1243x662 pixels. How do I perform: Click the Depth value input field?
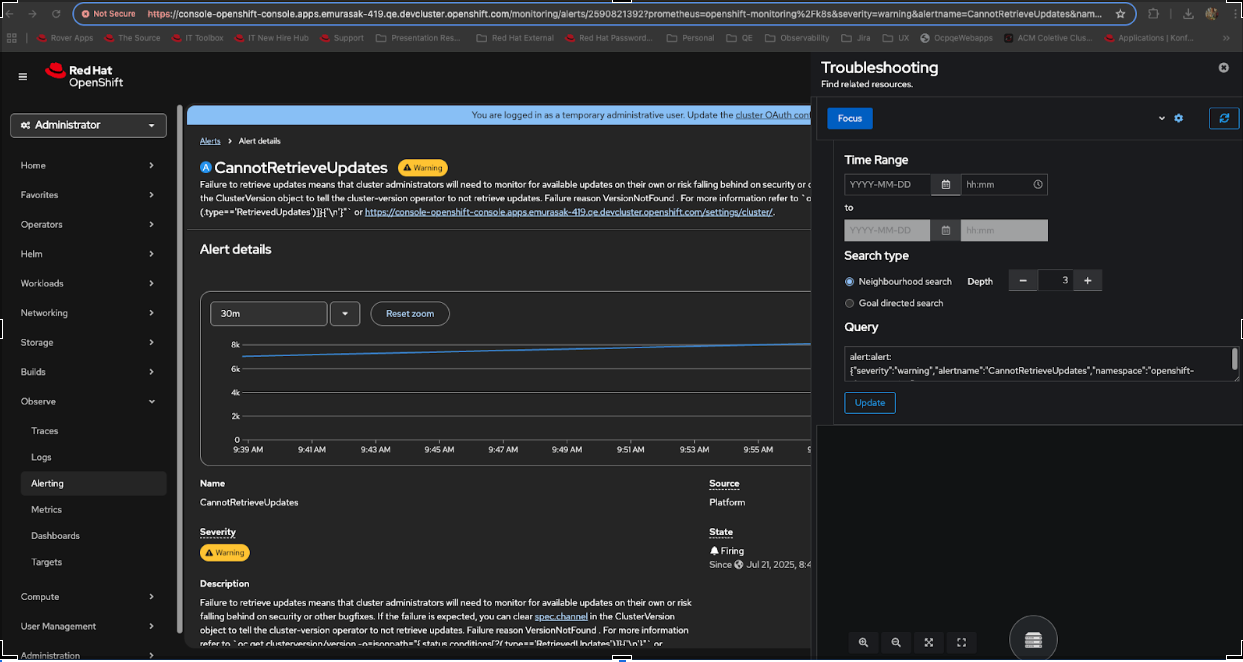tap(1055, 281)
